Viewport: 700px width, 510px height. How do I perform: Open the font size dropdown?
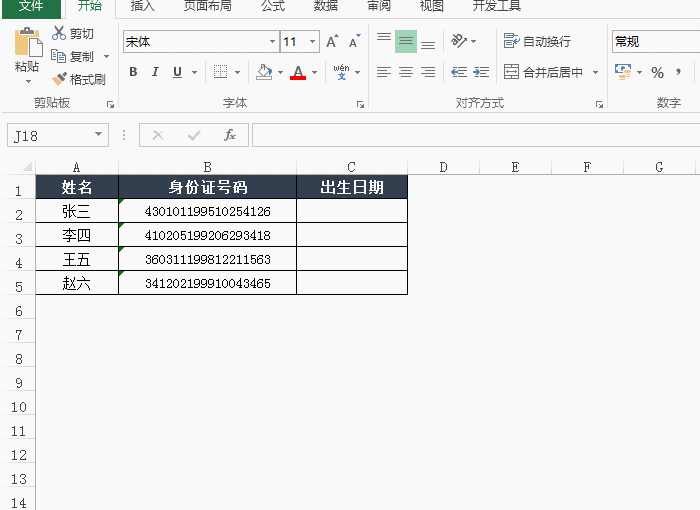[312, 42]
